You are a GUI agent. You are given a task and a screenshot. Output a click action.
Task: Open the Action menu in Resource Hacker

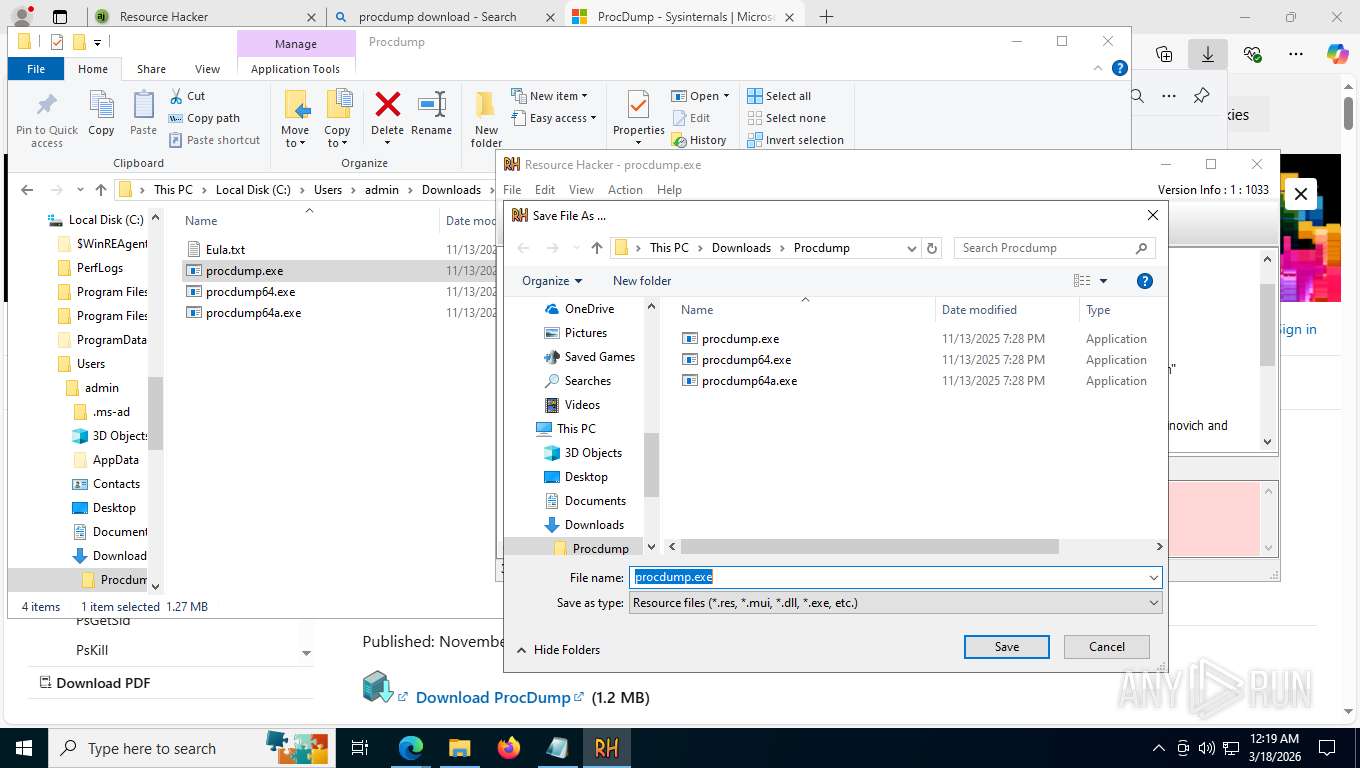pos(625,190)
